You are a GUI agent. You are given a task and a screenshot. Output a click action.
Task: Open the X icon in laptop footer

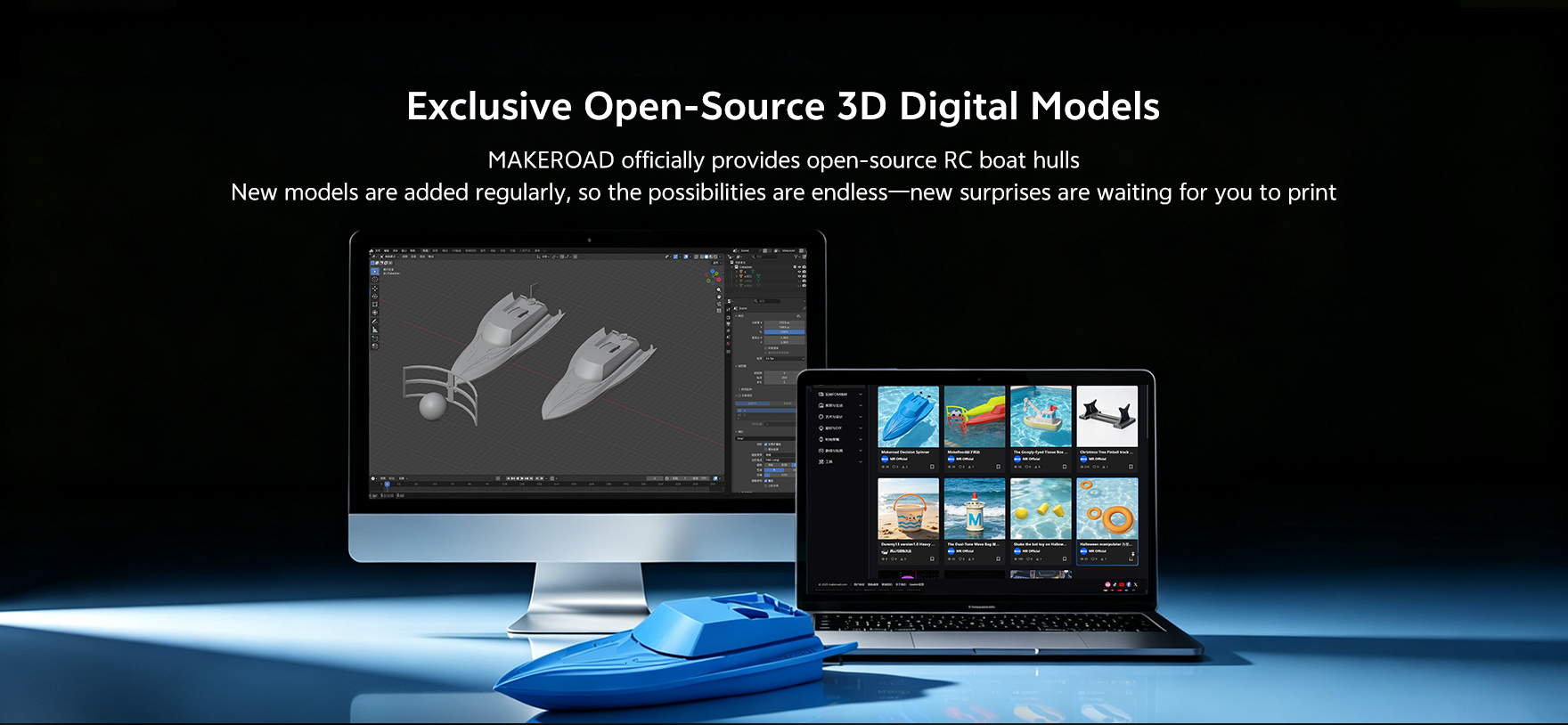pos(1136,585)
